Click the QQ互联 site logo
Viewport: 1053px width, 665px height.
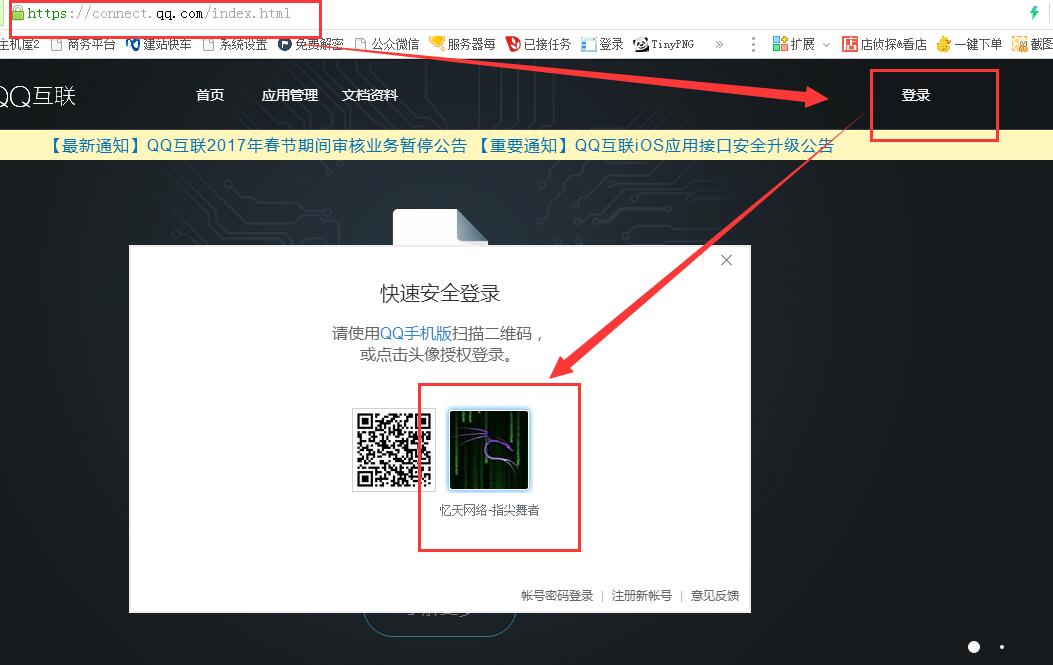pyautogui.click(x=38, y=96)
